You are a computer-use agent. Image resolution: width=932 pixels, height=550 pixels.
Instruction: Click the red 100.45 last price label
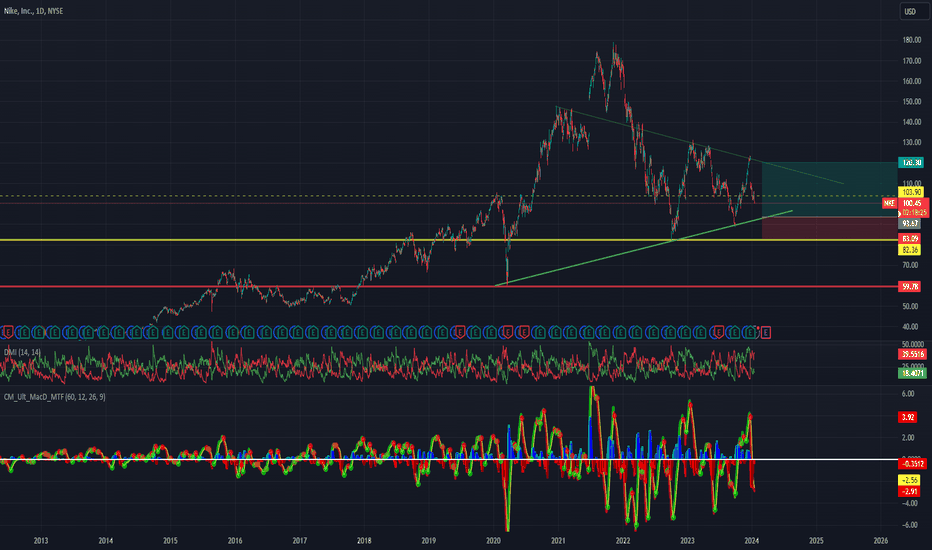912,203
